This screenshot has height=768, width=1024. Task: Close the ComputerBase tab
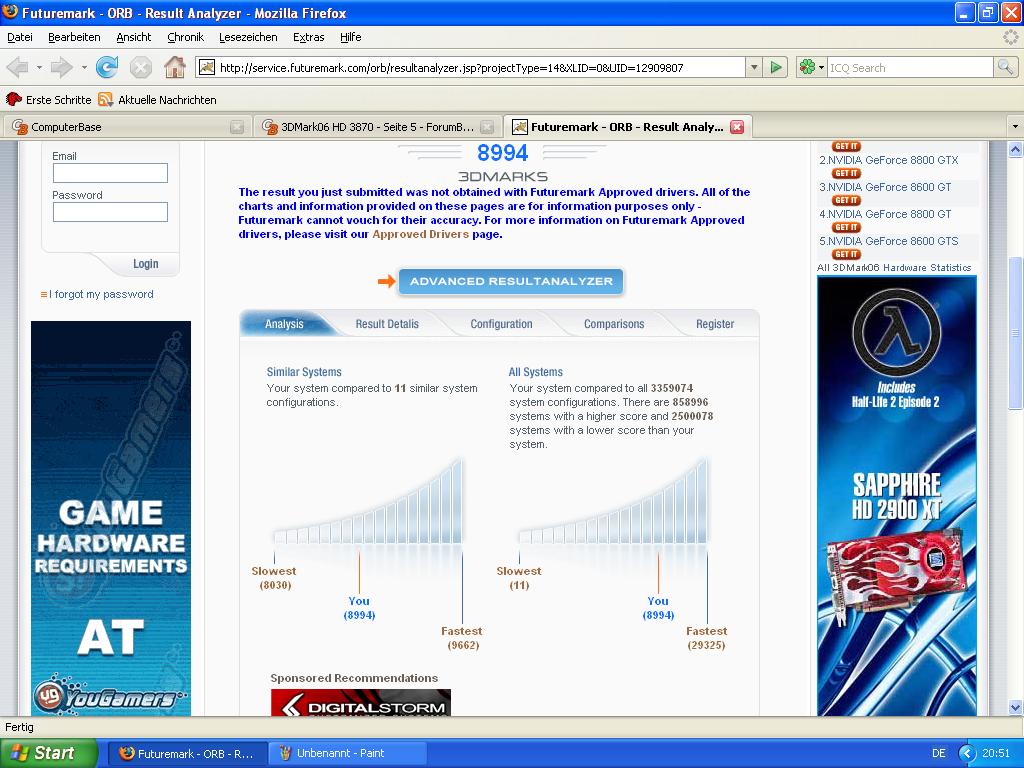point(237,127)
